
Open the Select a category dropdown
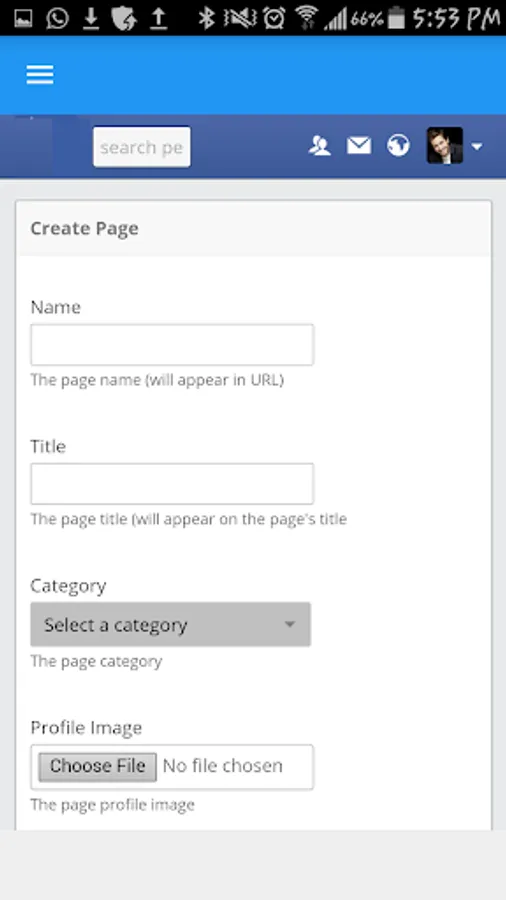pyautogui.click(x=170, y=624)
